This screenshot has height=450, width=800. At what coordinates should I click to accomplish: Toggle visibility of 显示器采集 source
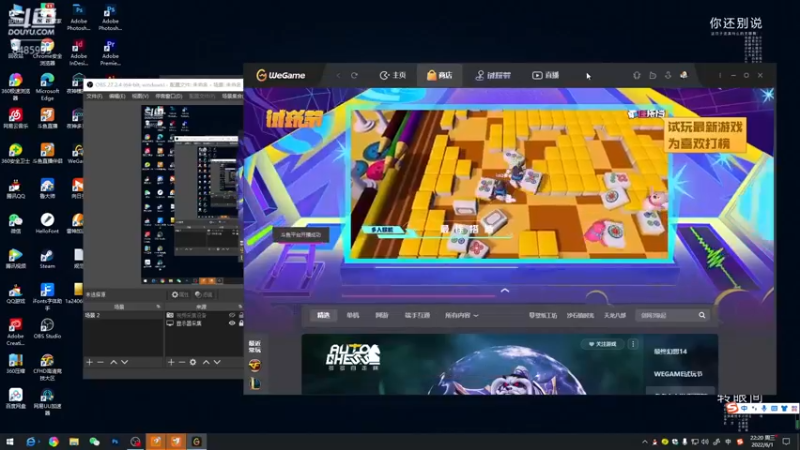click(x=232, y=323)
